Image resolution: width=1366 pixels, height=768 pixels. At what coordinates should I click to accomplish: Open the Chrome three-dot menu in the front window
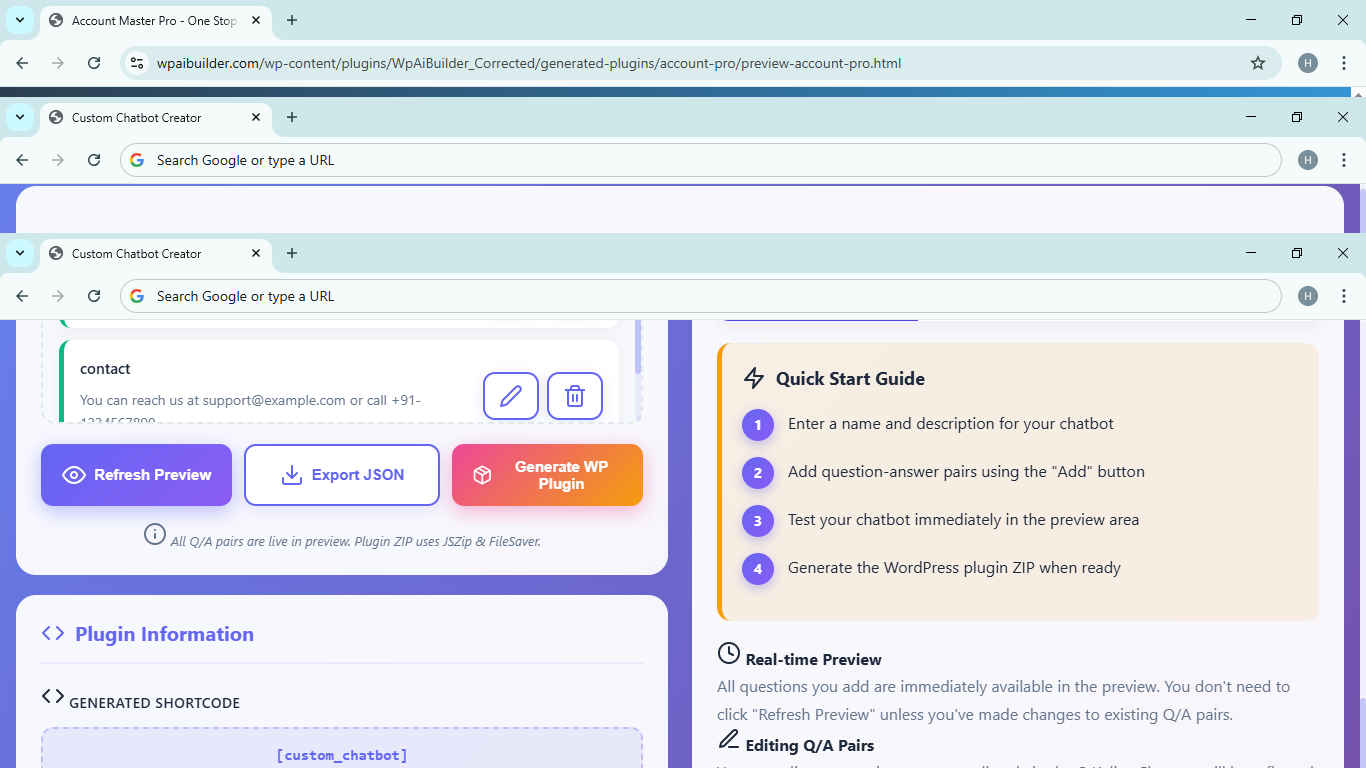click(x=1344, y=296)
